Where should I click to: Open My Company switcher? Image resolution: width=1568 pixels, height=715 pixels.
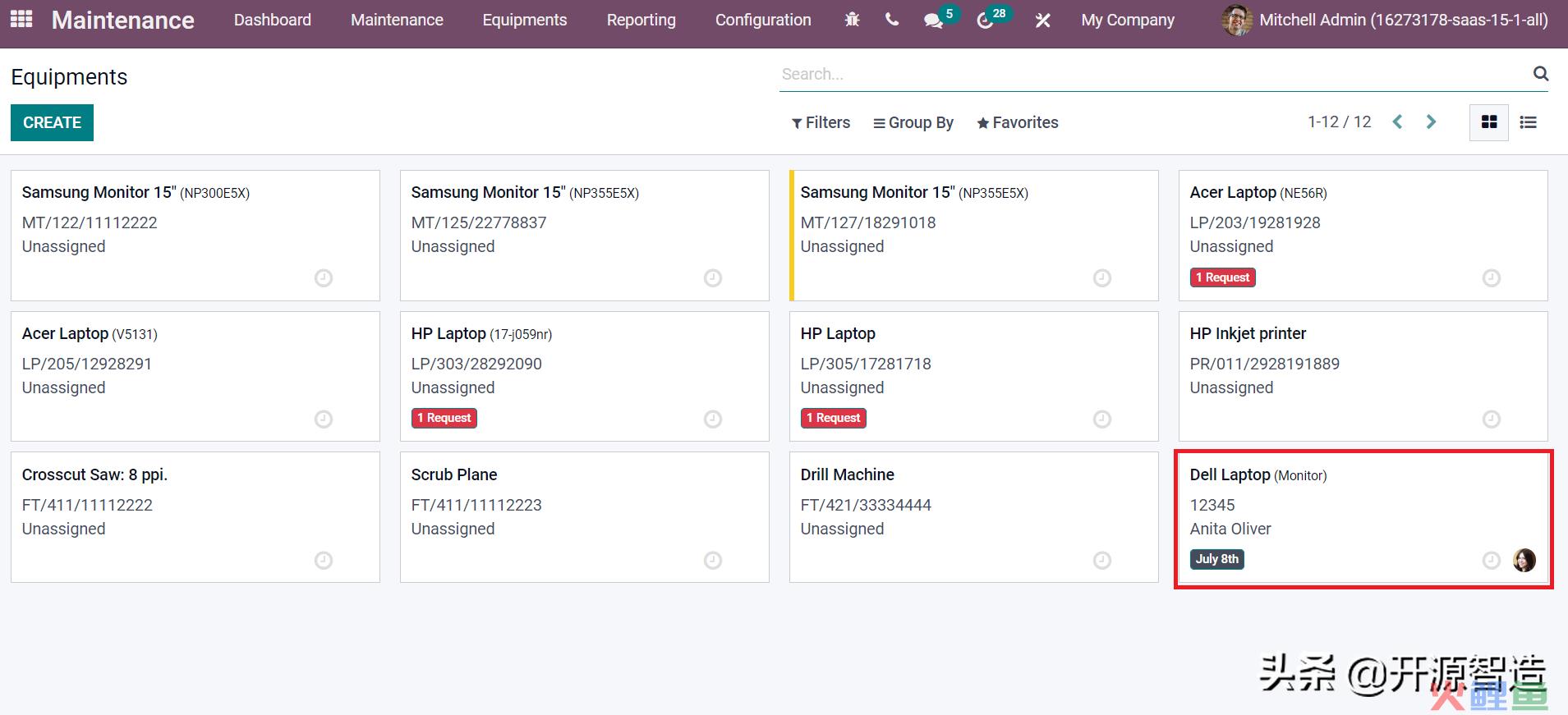point(1128,20)
